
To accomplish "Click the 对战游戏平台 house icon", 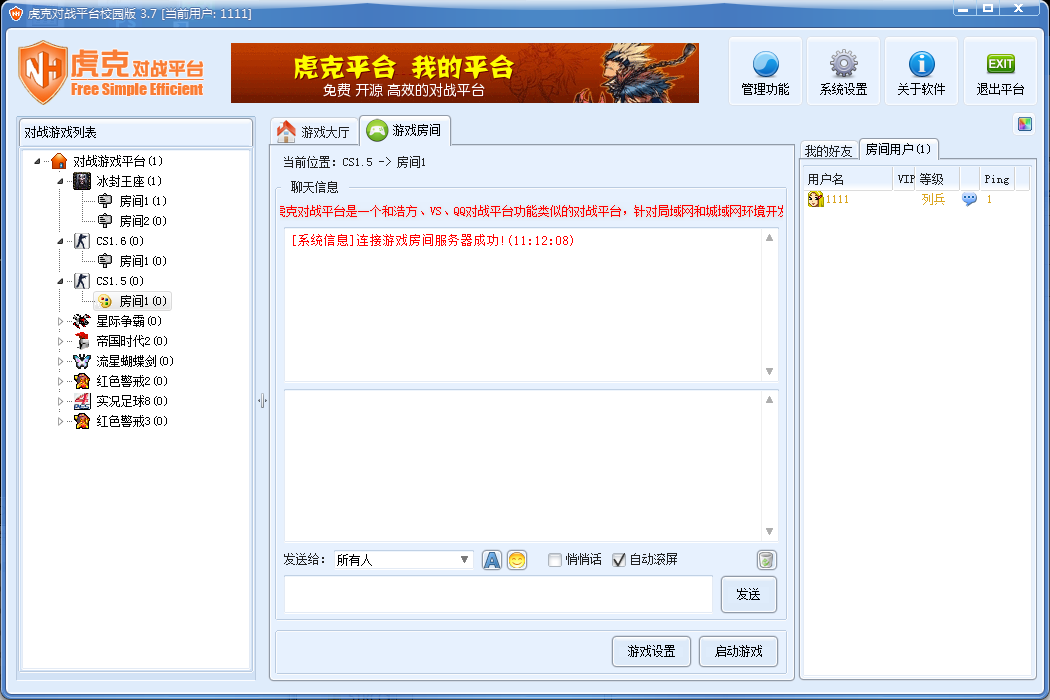I will [x=59, y=161].
